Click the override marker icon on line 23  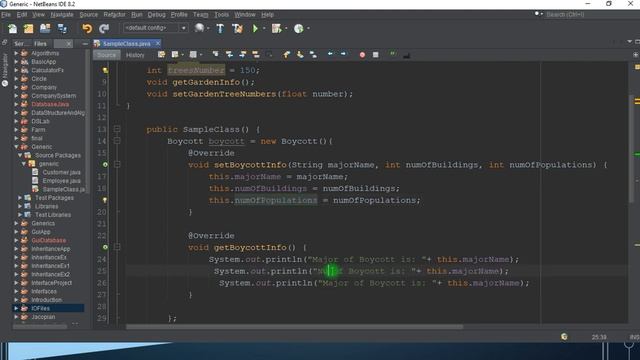pyautogui.click(x=105, y=247)
